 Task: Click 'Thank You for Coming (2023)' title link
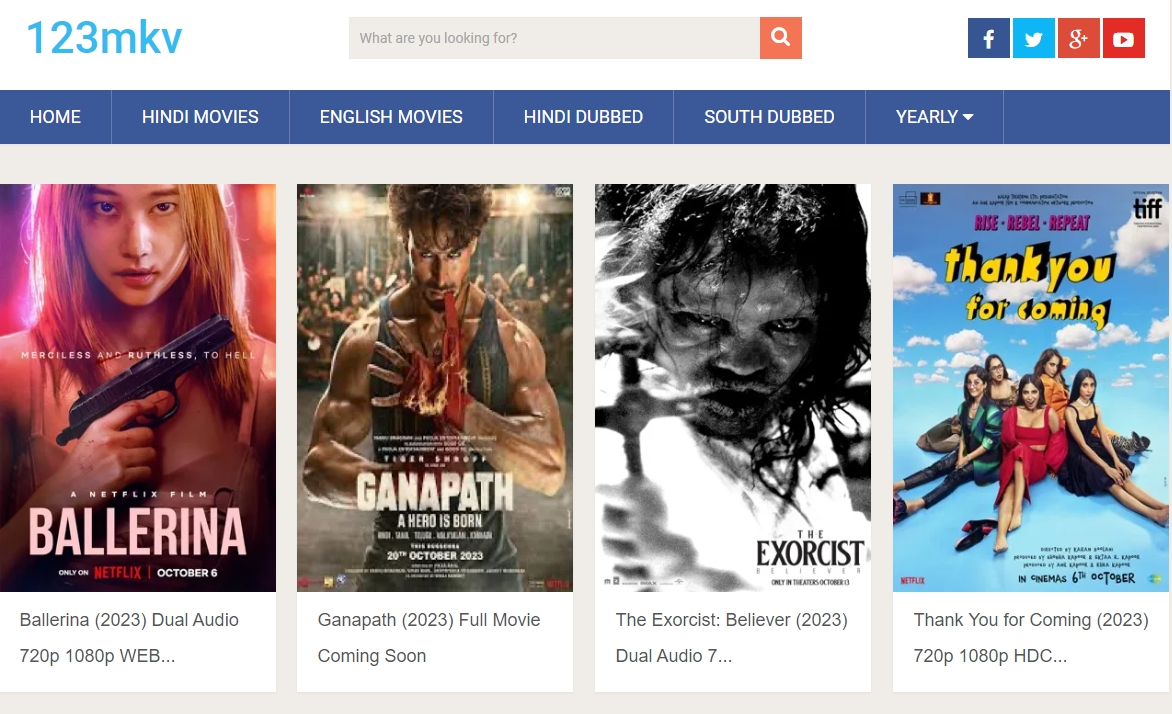(x=1031, y=638)
